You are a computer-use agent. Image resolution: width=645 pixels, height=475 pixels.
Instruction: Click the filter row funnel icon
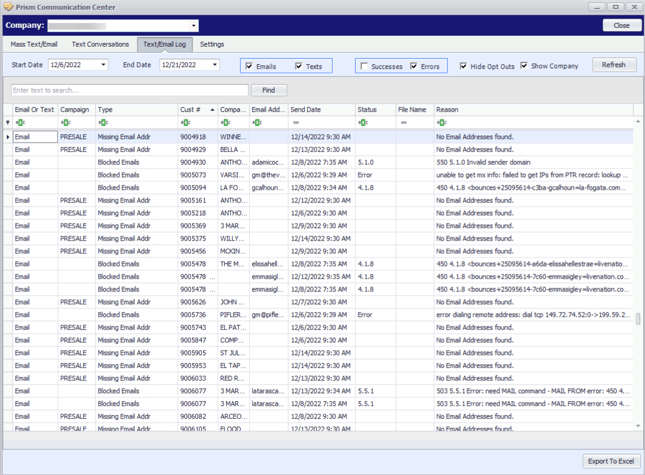pos(8,123)
